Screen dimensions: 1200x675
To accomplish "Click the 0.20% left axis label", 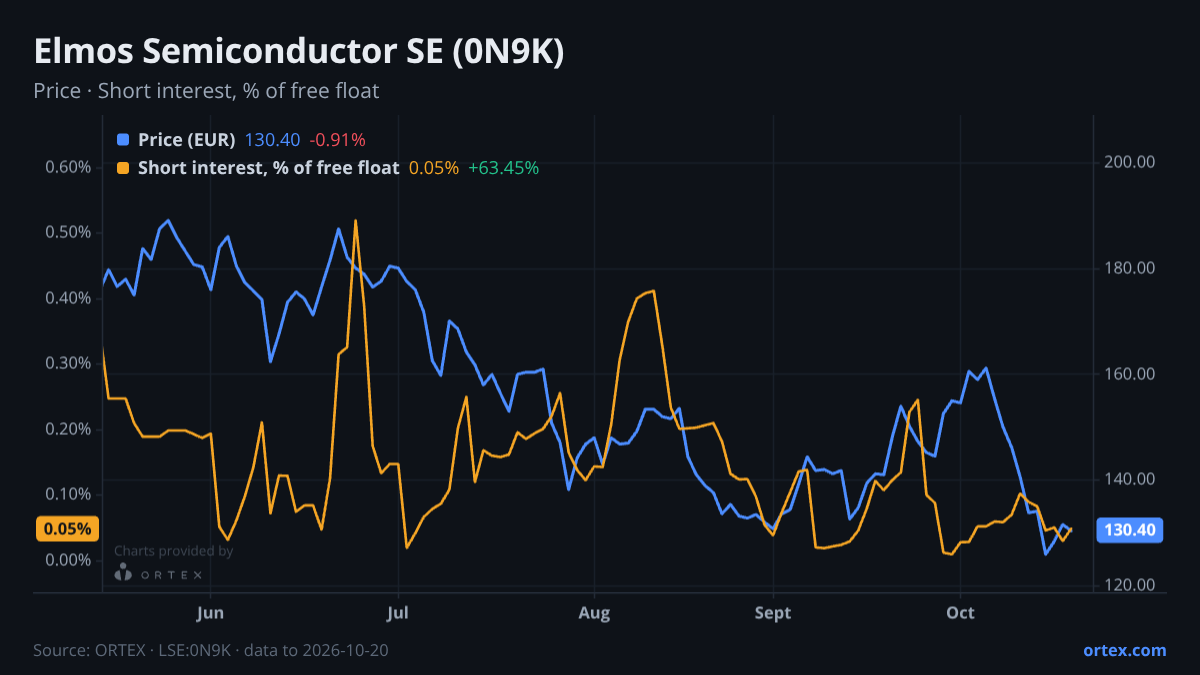I will (x=68, y=429).
